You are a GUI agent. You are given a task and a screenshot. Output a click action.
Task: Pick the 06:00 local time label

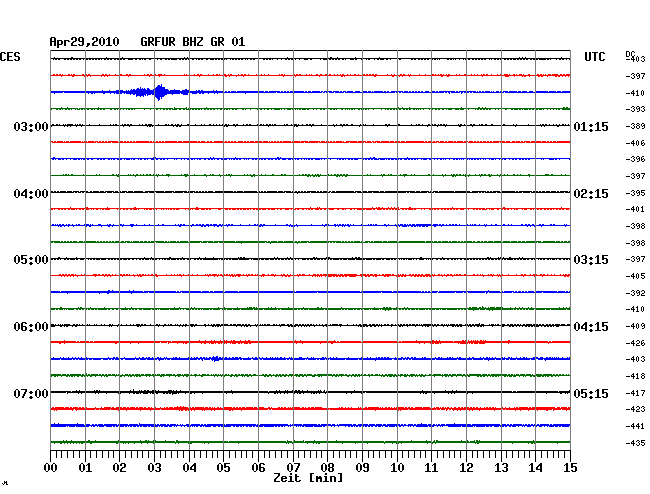31,327
